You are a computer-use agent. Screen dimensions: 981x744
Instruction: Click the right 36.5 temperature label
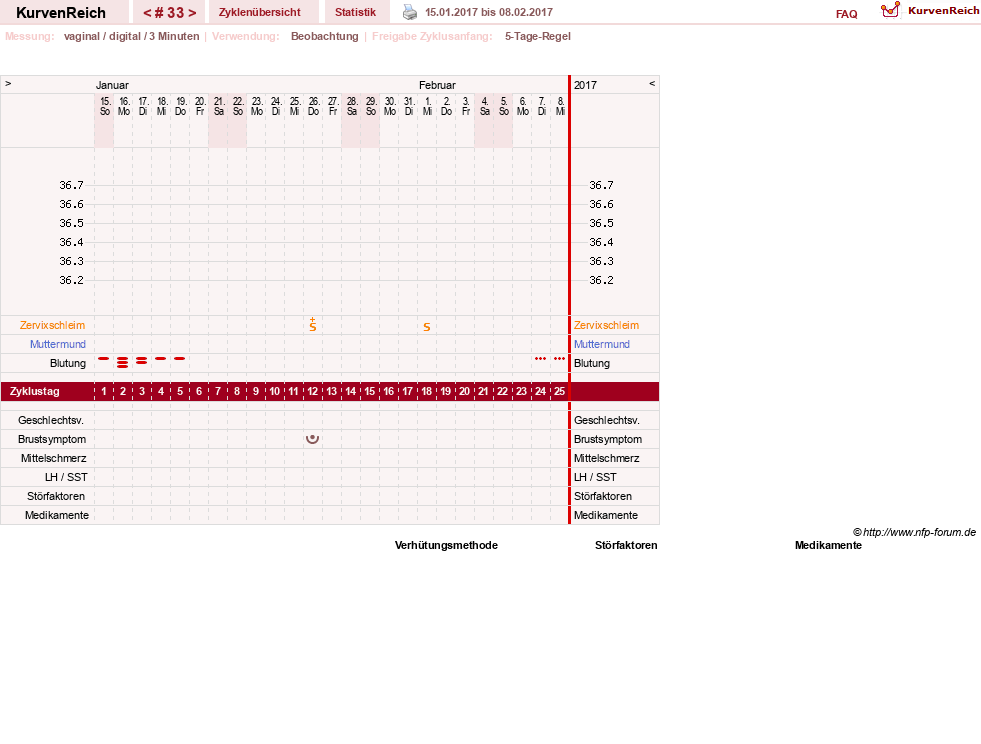coord(601,223)
